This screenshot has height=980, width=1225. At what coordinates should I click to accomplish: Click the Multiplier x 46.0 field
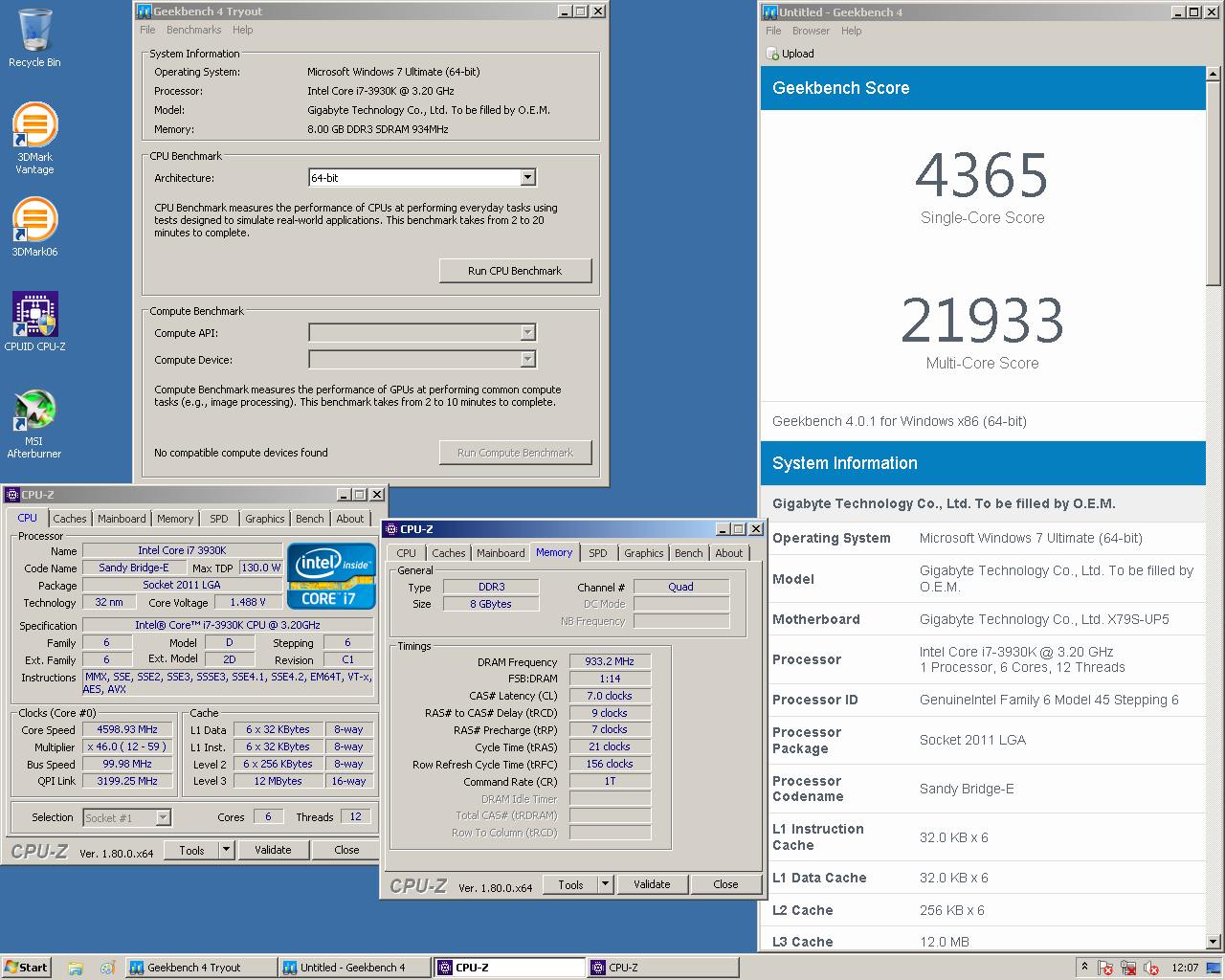pyautogui.click(x=127, y=746)
